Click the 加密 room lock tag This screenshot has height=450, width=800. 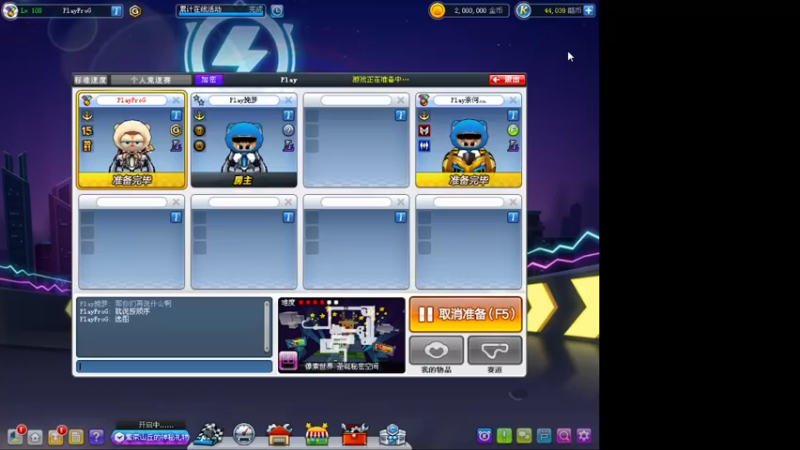(209, 80)
